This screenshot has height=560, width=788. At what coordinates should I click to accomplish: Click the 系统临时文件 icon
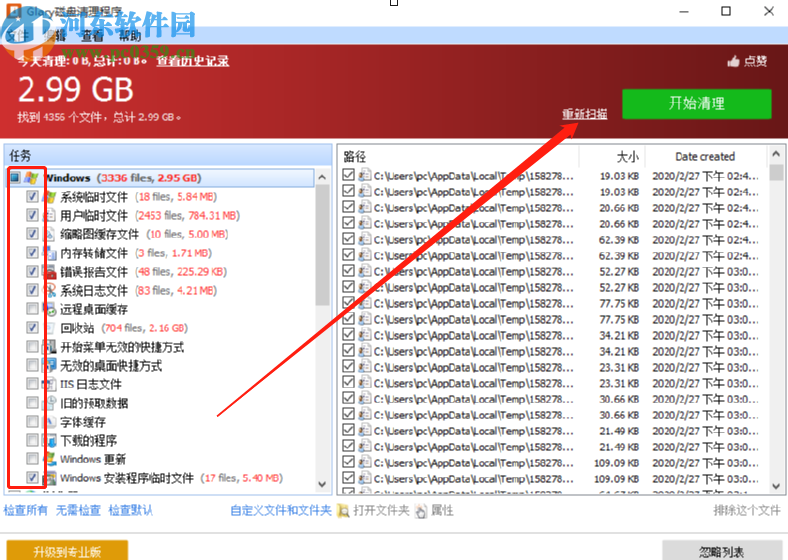tap(49, 197)
